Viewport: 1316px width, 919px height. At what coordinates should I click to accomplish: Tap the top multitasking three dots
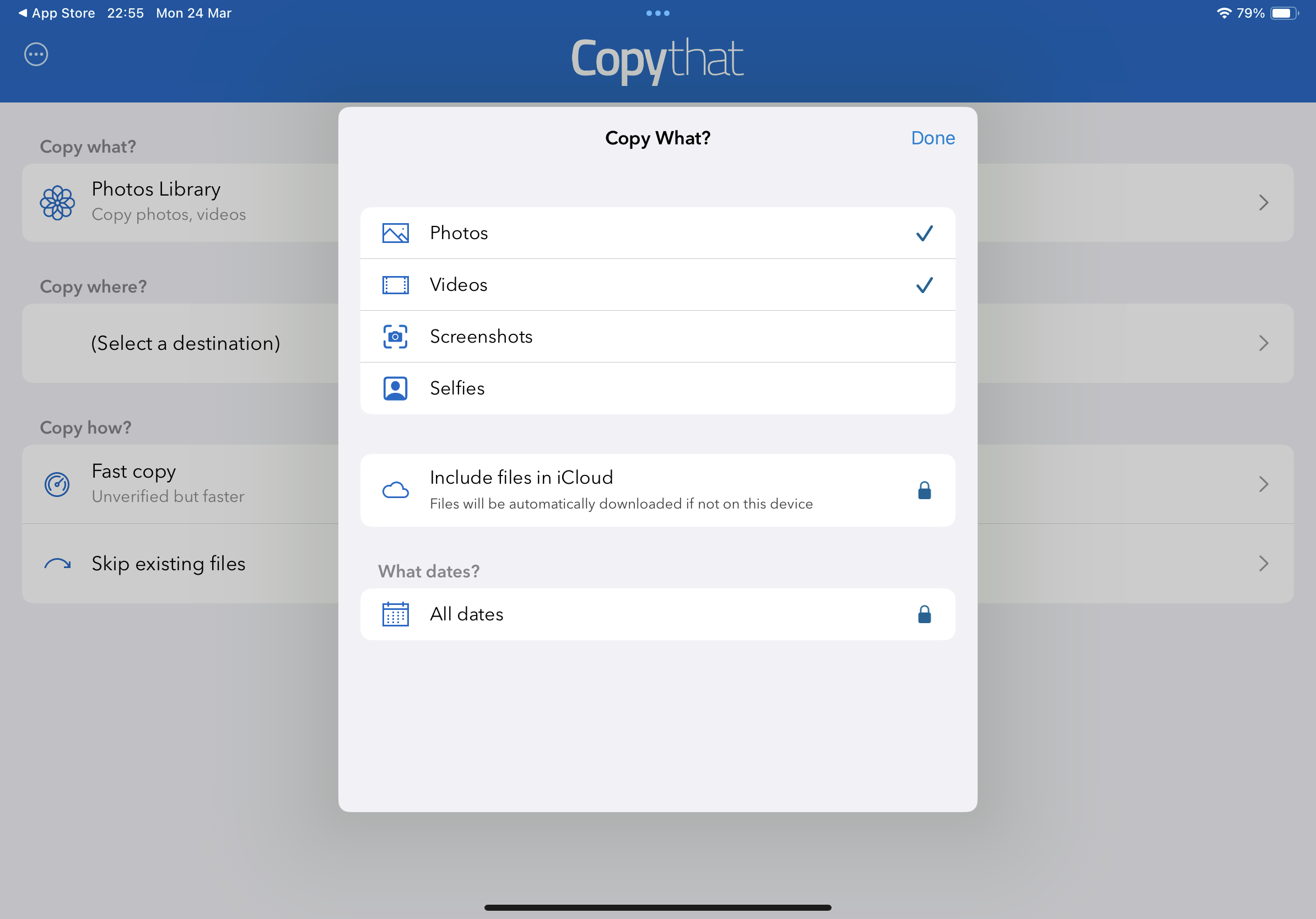click(x=657, y=13)
